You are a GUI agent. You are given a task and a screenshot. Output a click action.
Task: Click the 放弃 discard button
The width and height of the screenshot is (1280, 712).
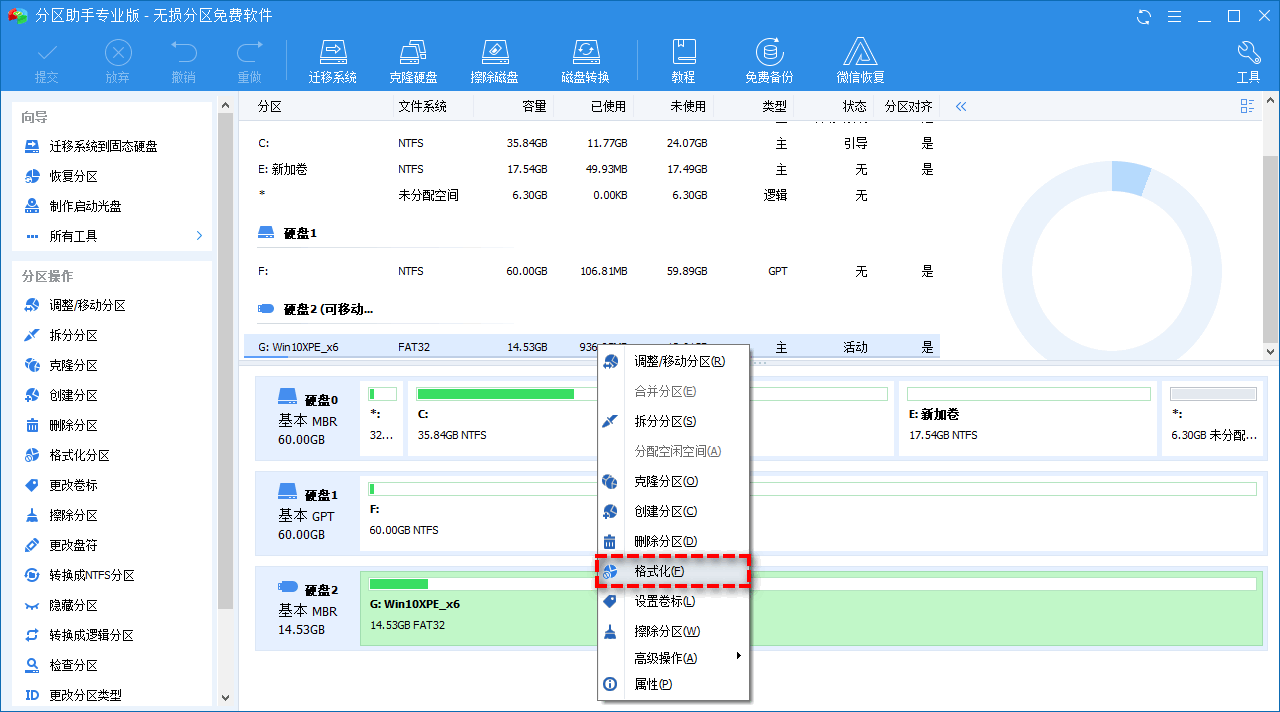[117, 58]
